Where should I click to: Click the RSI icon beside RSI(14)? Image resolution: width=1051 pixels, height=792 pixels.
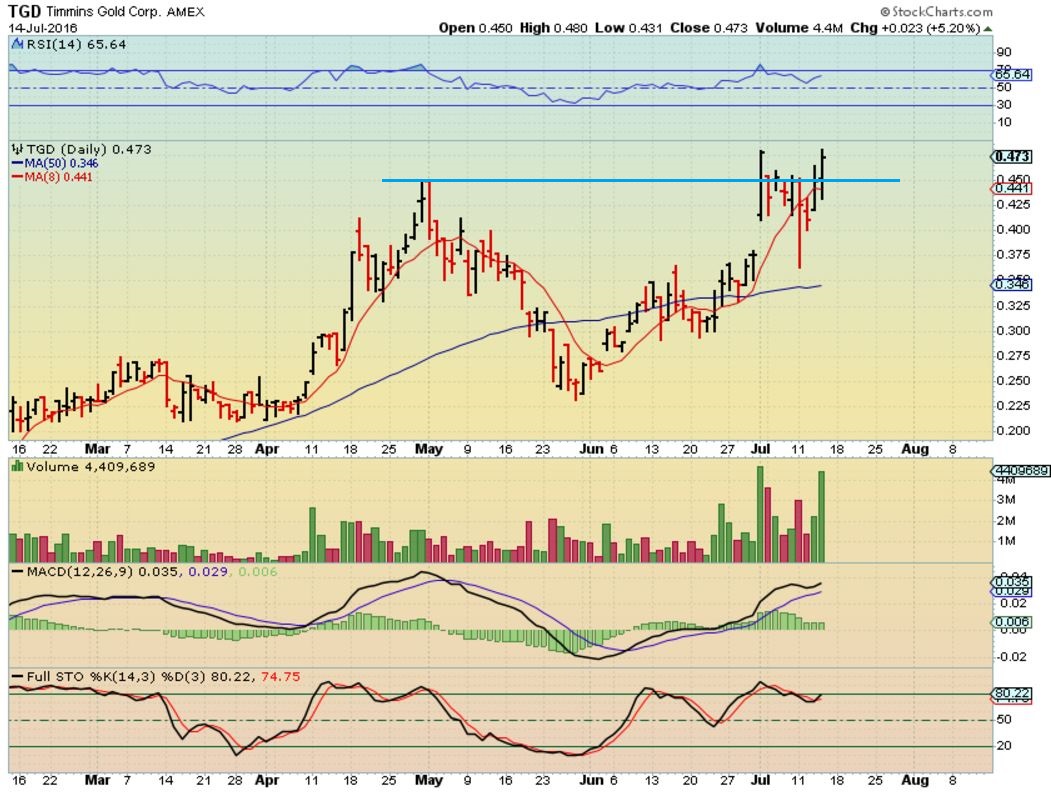[x=17, y=44]
